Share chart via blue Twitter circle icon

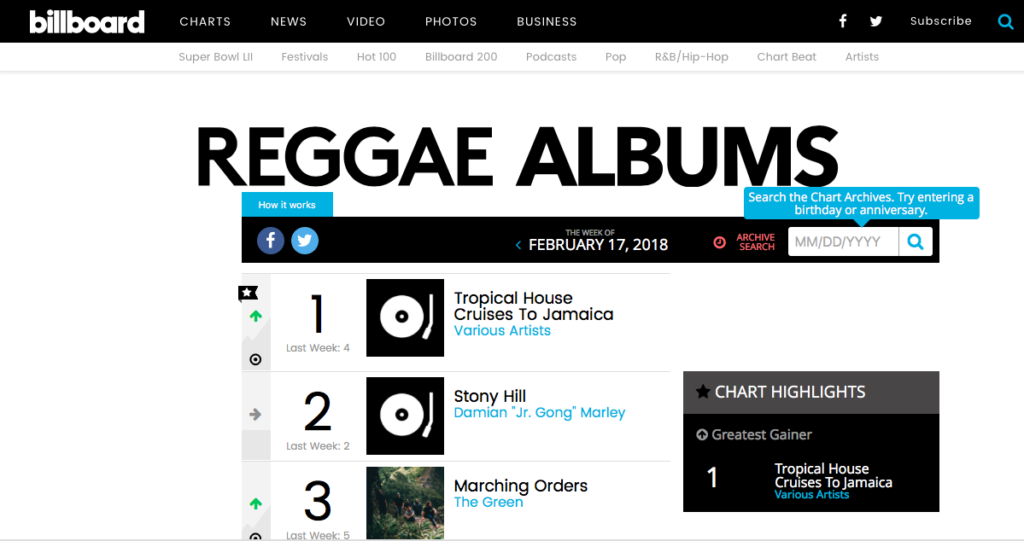[304, 240]
